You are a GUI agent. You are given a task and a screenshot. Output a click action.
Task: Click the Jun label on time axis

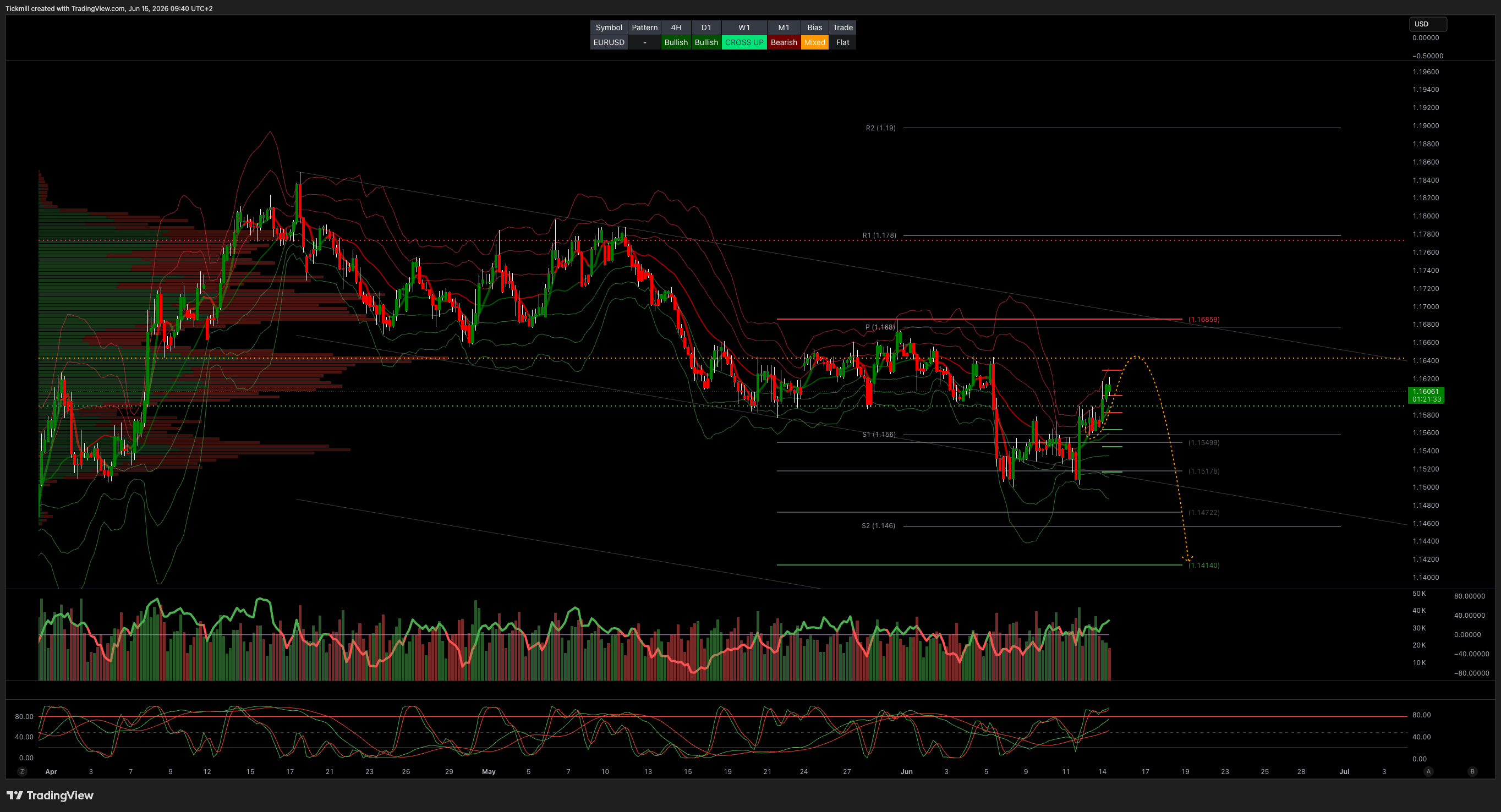(907, 771)
